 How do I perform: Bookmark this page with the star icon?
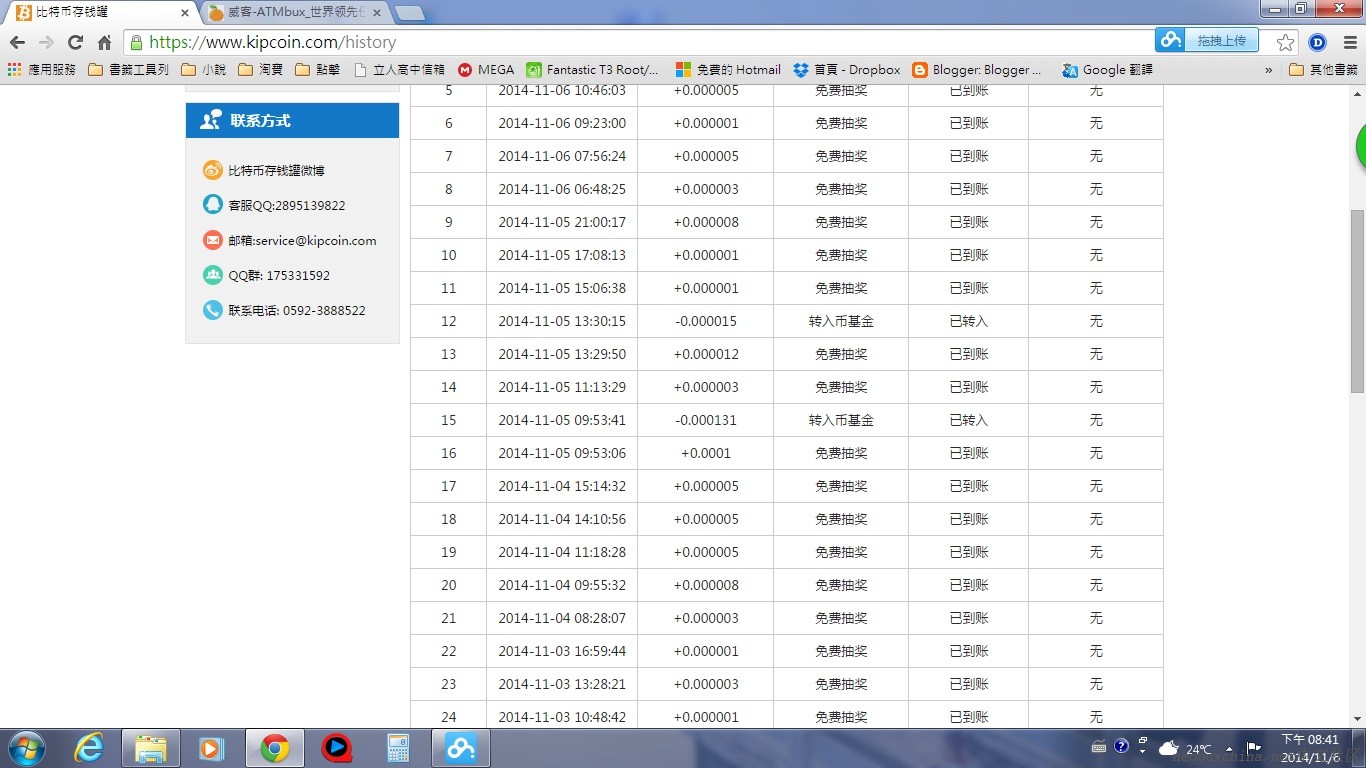(x=1286, y=42)
